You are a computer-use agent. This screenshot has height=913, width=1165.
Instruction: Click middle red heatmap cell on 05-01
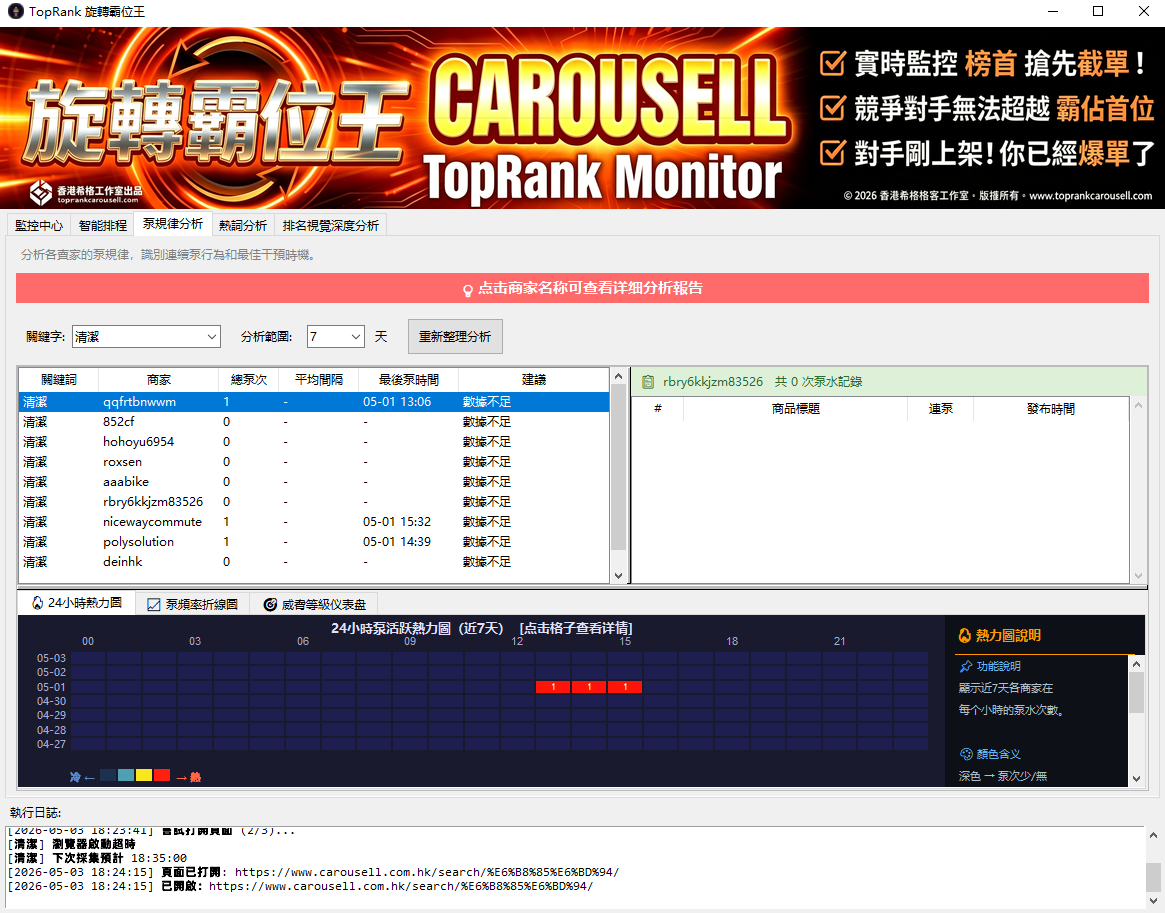click(x=589, y=687)
